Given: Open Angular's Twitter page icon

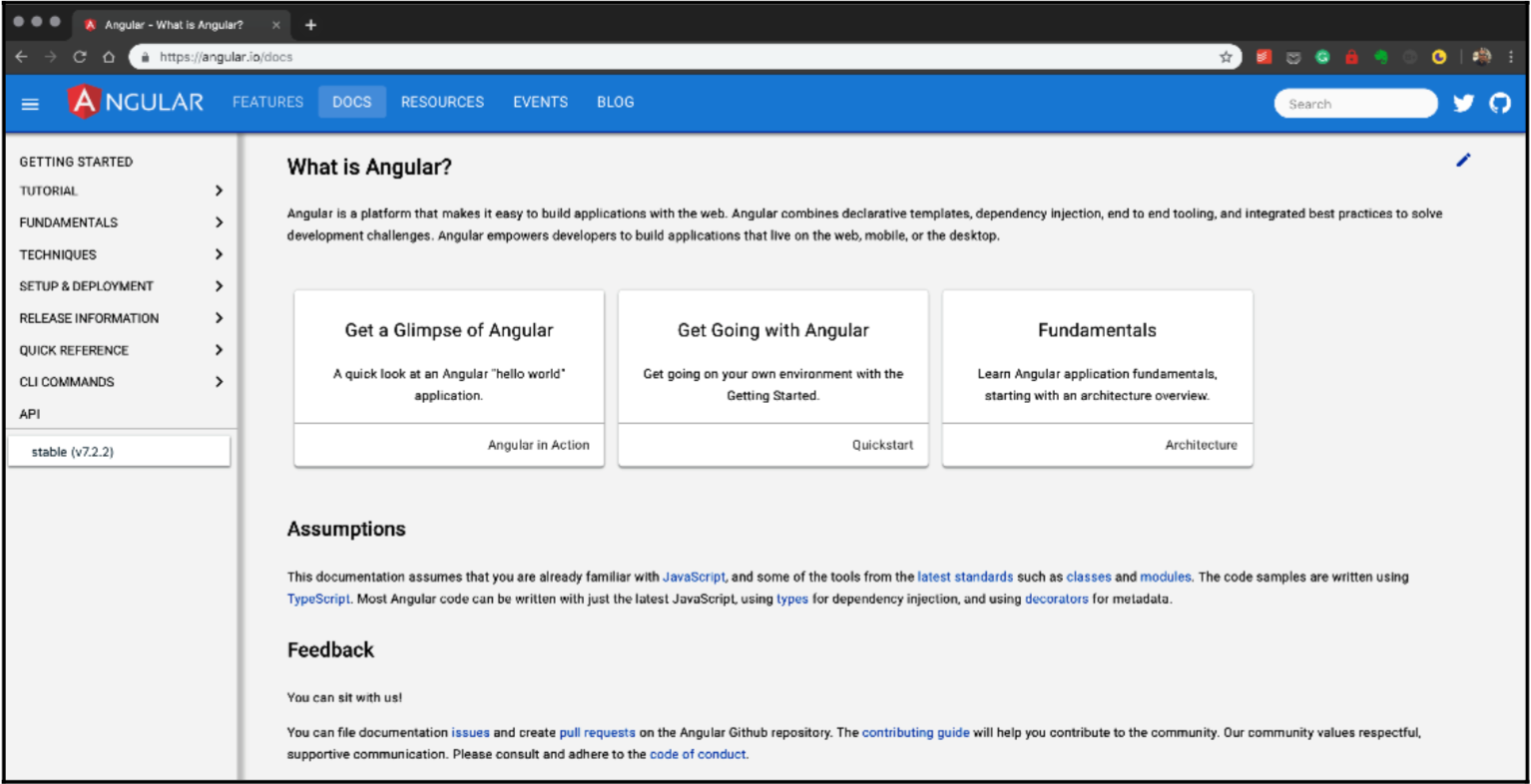Looking at the screenshot, I should pos(1463,103).
